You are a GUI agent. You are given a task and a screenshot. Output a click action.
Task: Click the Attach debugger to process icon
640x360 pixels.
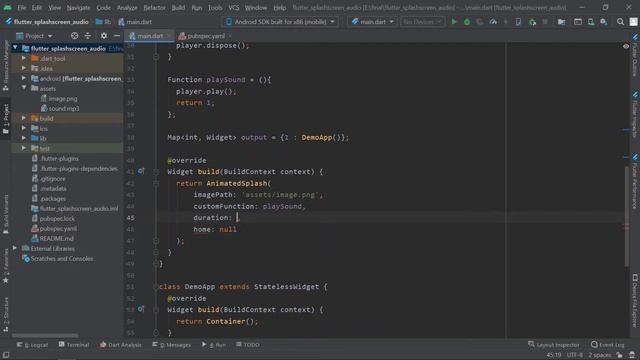532,22
